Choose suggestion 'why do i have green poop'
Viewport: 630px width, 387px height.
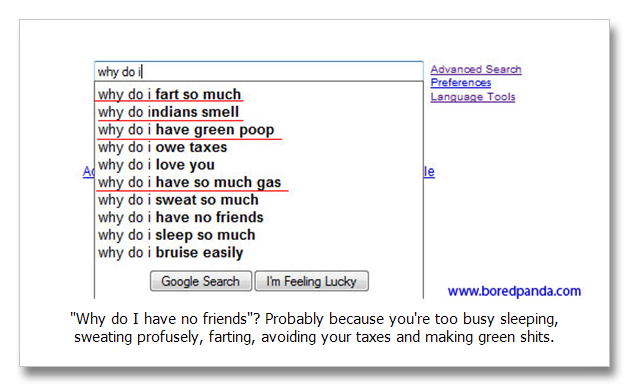(x=259, y=130)
